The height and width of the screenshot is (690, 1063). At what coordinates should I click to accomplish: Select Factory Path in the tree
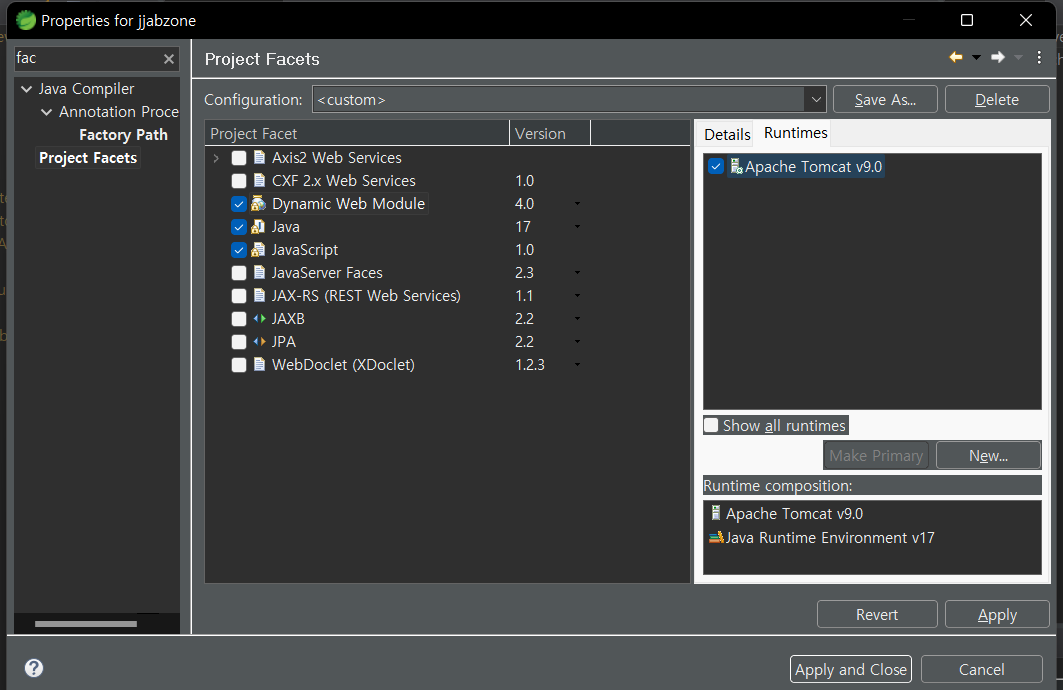tap(123, 135)
